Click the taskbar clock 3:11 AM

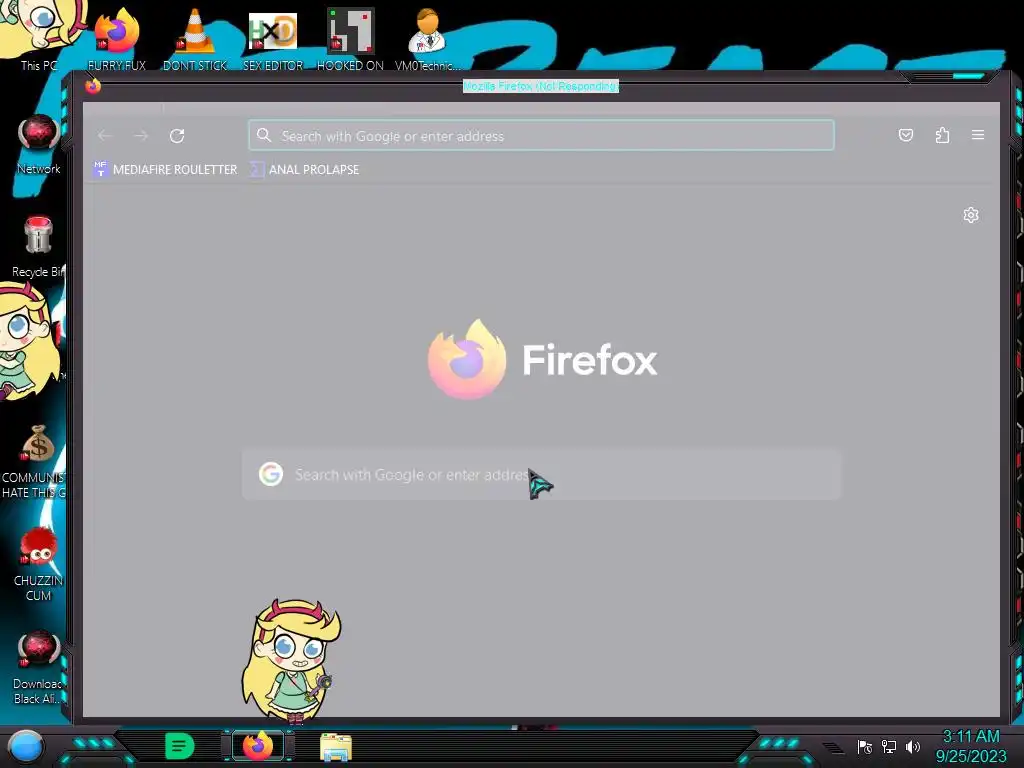[x=971, y=737]
